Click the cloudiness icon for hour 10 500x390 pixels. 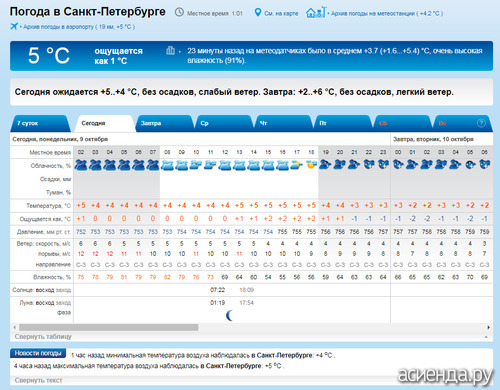[x=196, y=165]
